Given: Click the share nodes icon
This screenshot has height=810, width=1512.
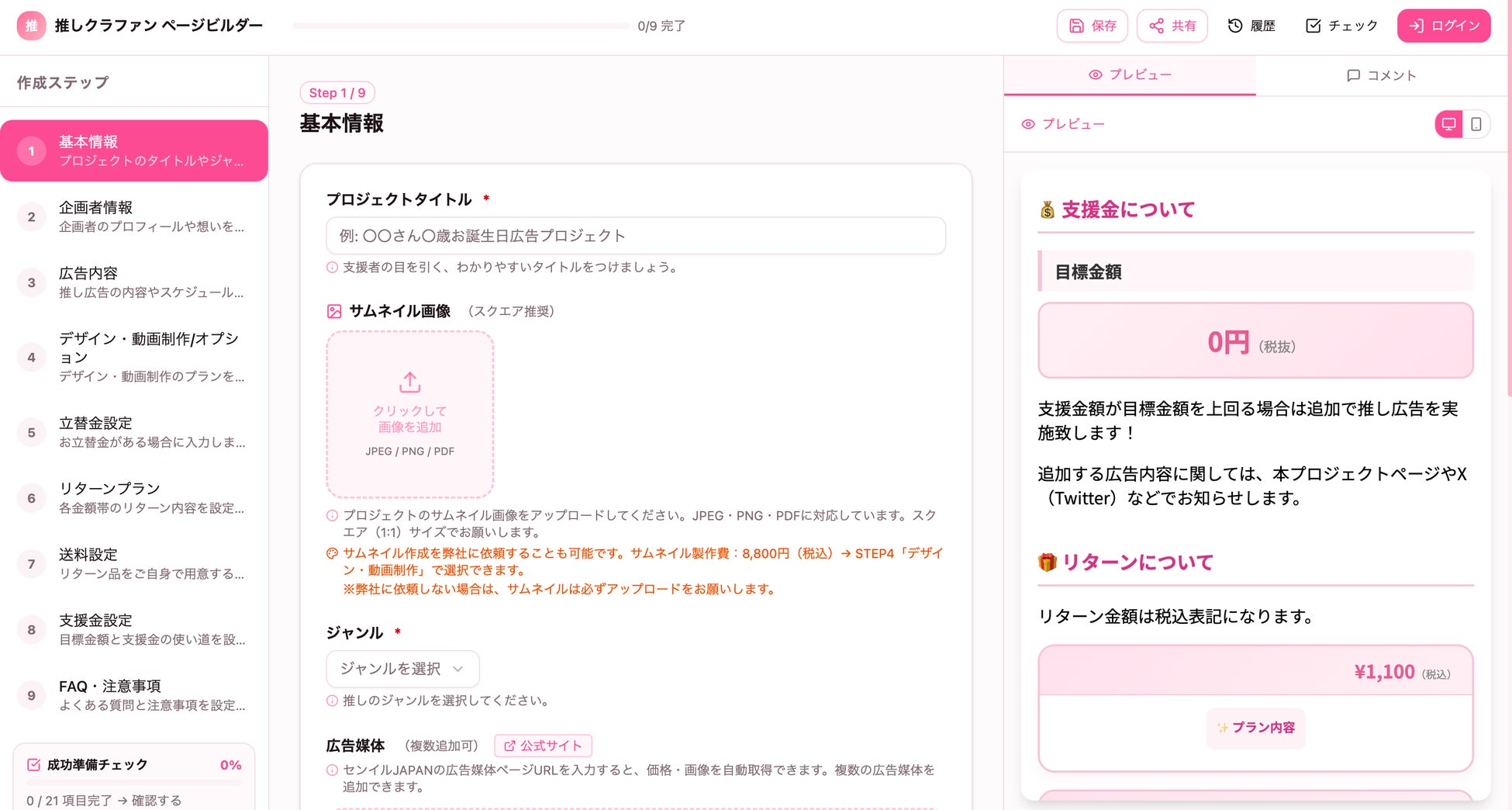Looking at the screenshot, I should 1156,26.
